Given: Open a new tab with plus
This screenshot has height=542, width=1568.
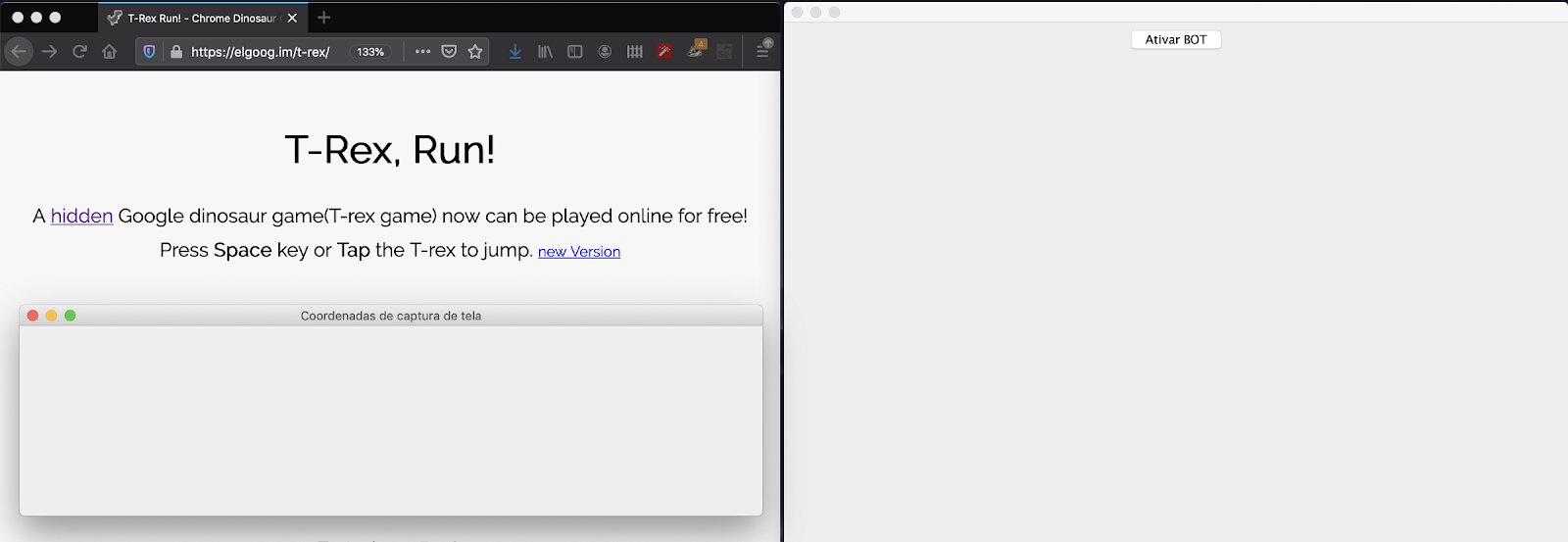Looking at the screenshot, I should point(324,18).
